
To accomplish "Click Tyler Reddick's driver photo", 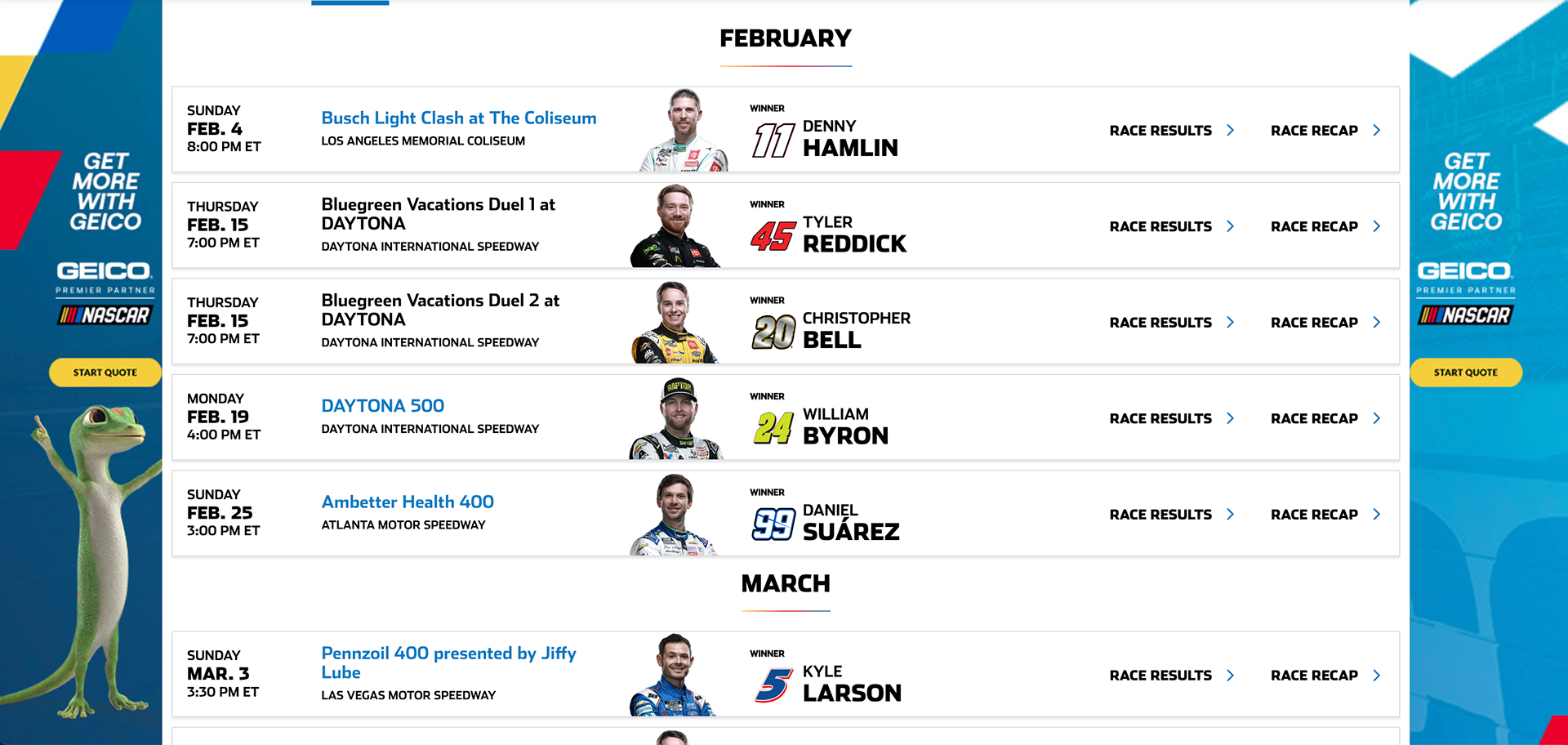I will click(x=675, y=226).
